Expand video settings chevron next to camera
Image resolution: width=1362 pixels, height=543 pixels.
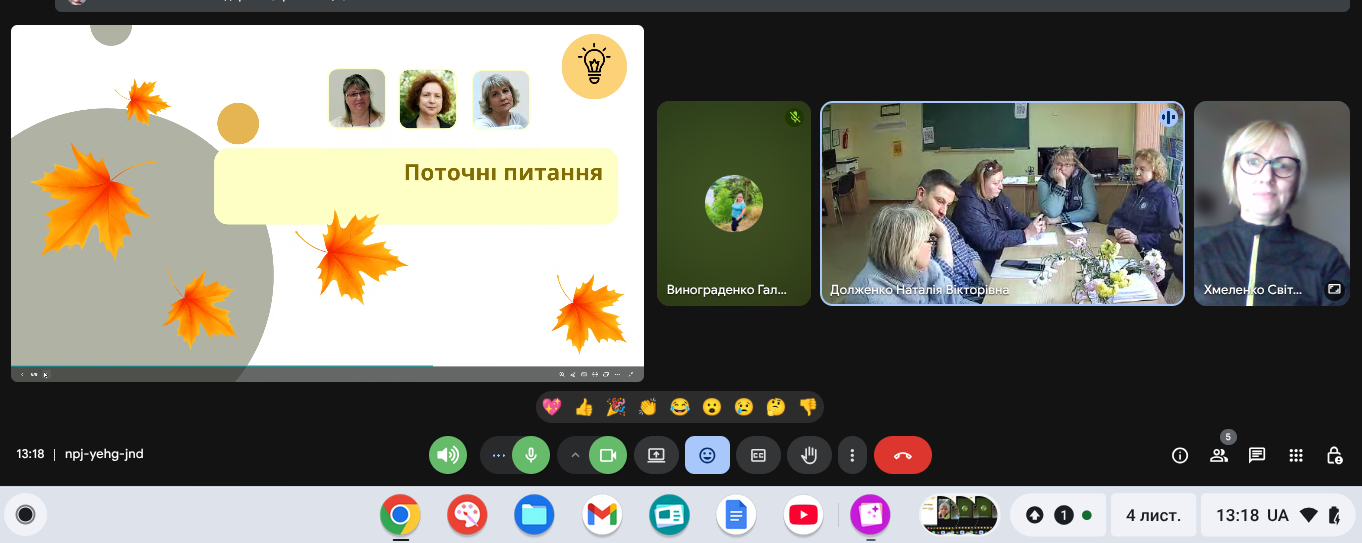(575, 455)
